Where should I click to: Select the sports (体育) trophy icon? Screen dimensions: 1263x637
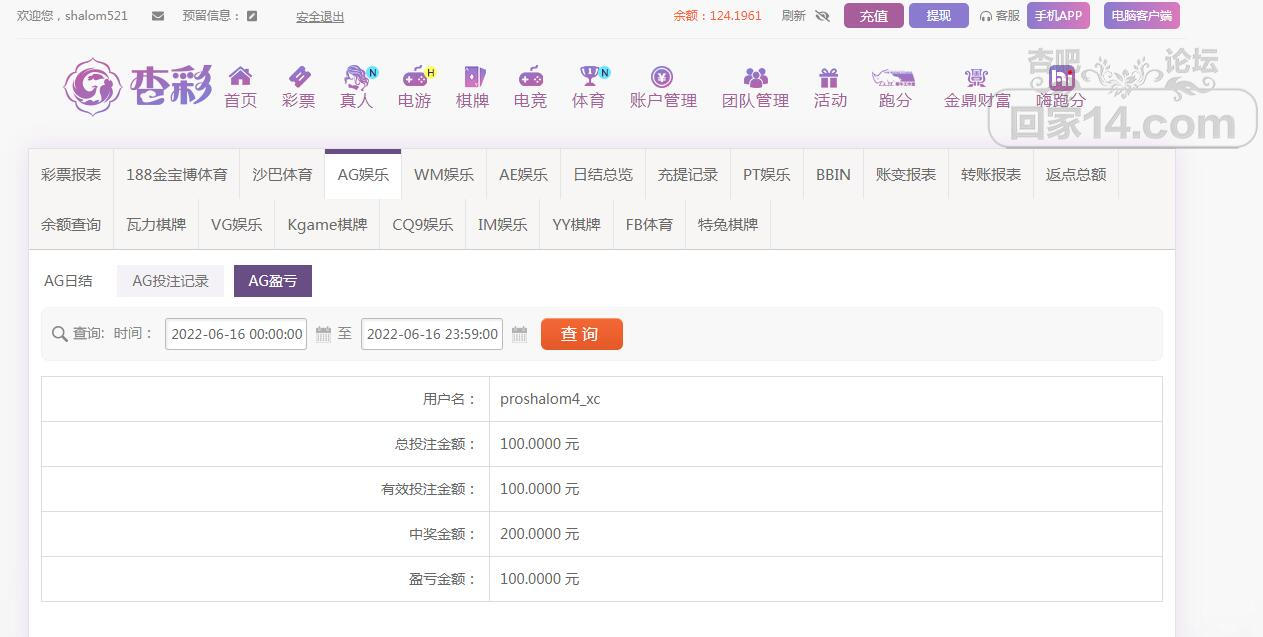pyautogui.click(x=588, y=77)
